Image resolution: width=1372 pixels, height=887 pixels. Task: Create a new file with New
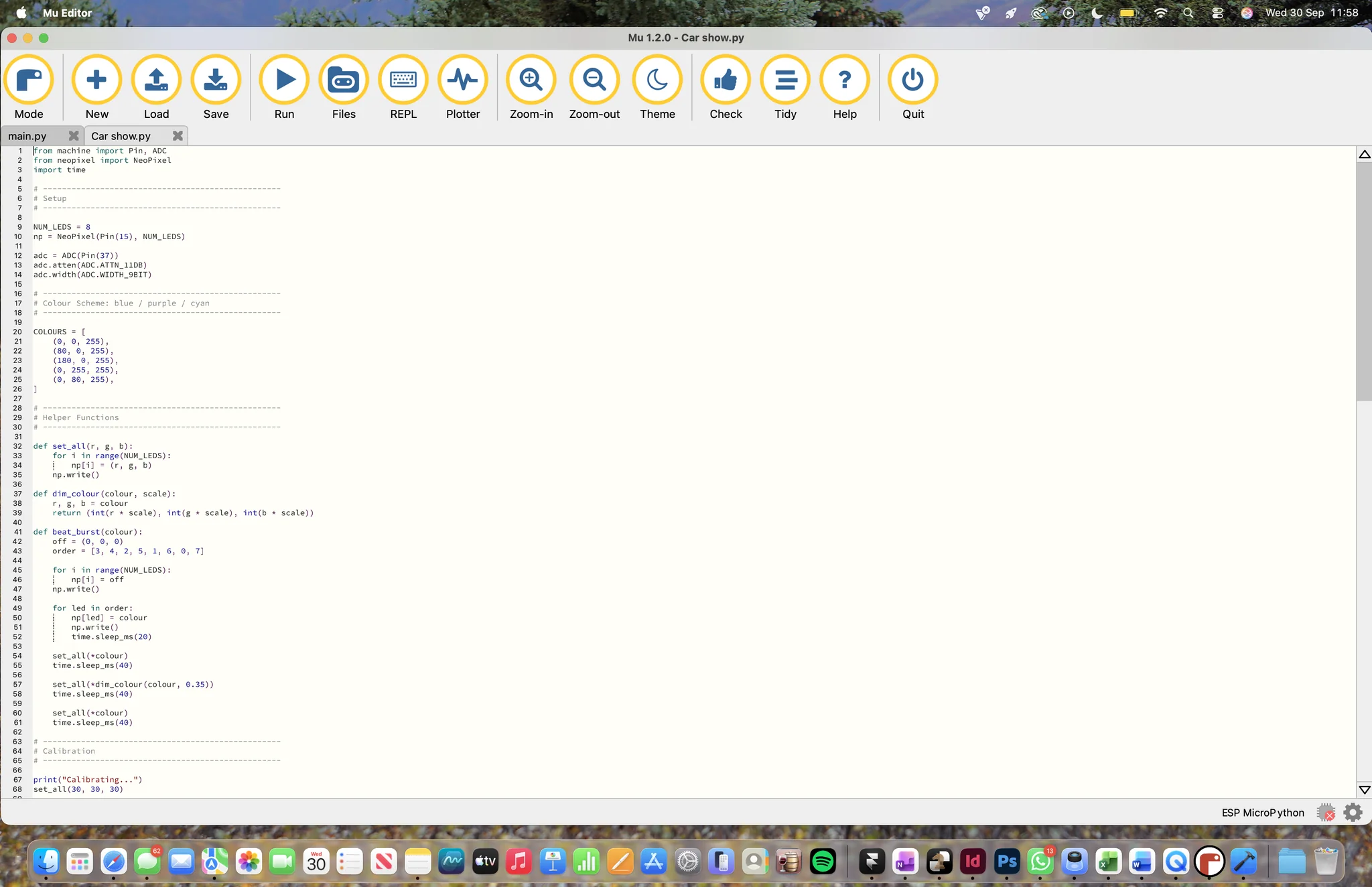point(96,87)
